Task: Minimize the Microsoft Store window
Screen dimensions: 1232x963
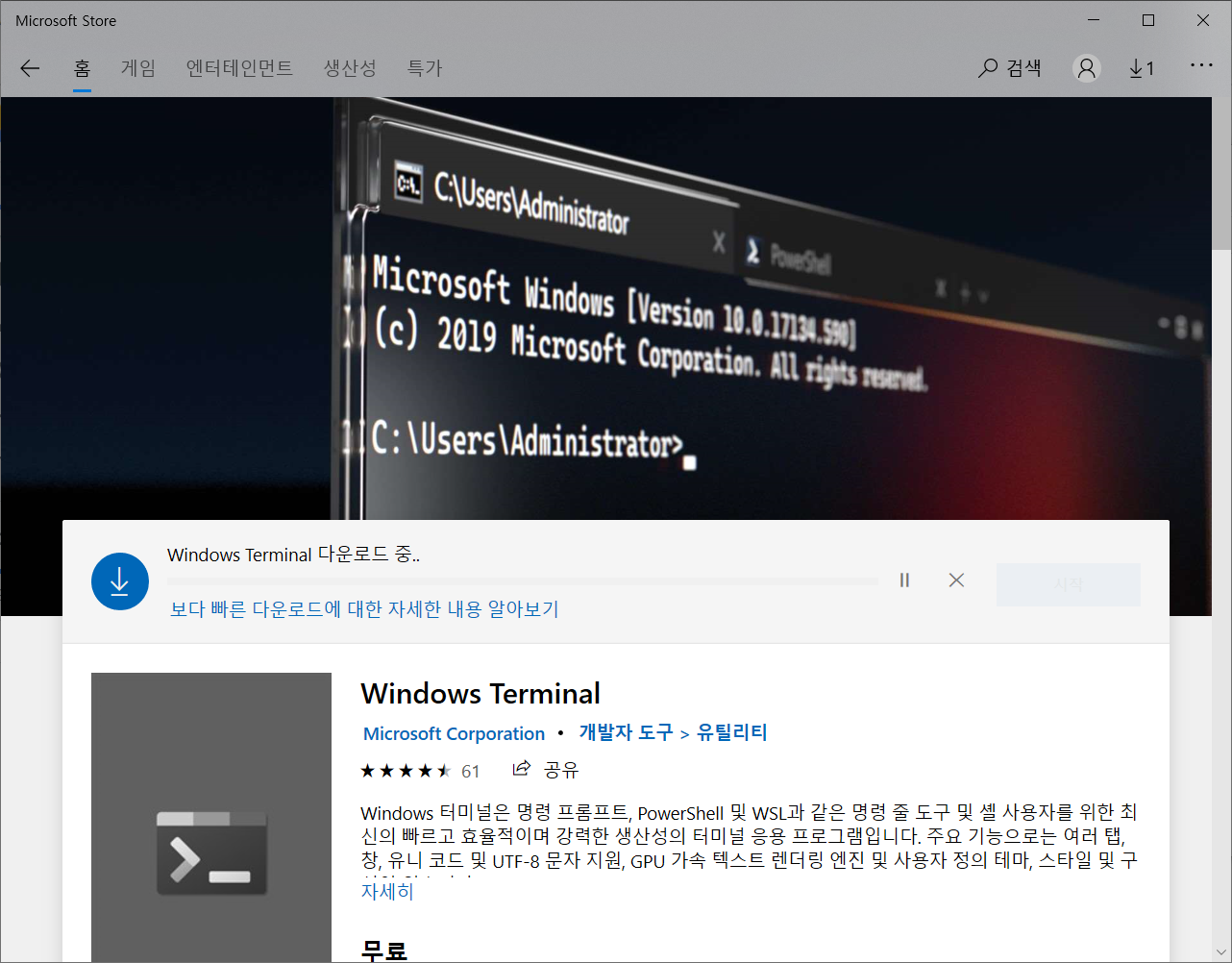Action: tap(1094, 20)
